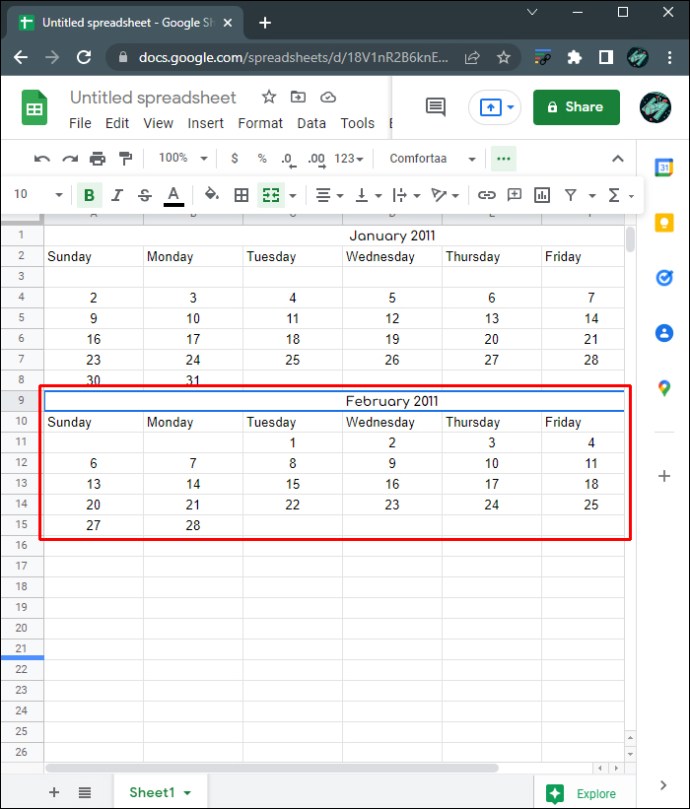Open the Chrome extensions puzzle icon

point(574,57)
